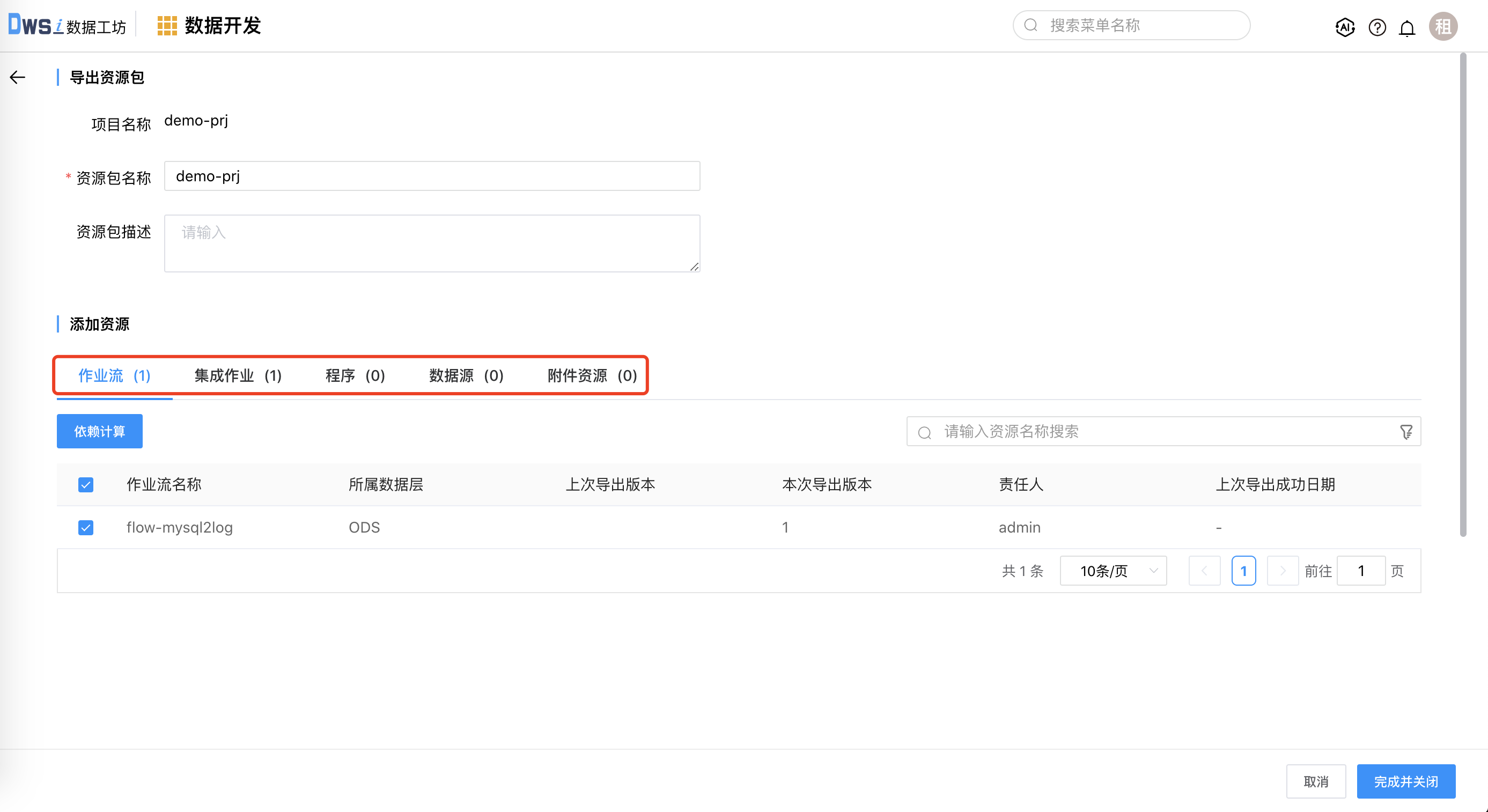Open the 附件资源 tab

tap(592, 376)
